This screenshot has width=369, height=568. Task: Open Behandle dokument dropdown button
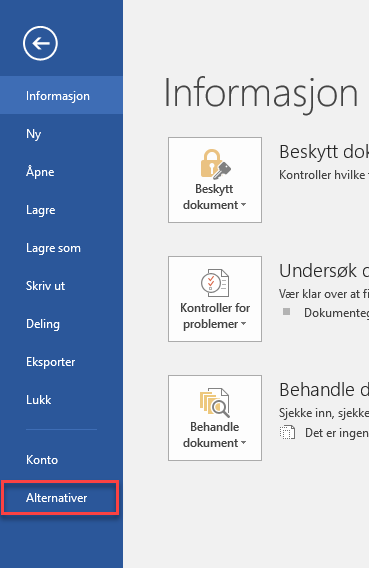[215, 418]
